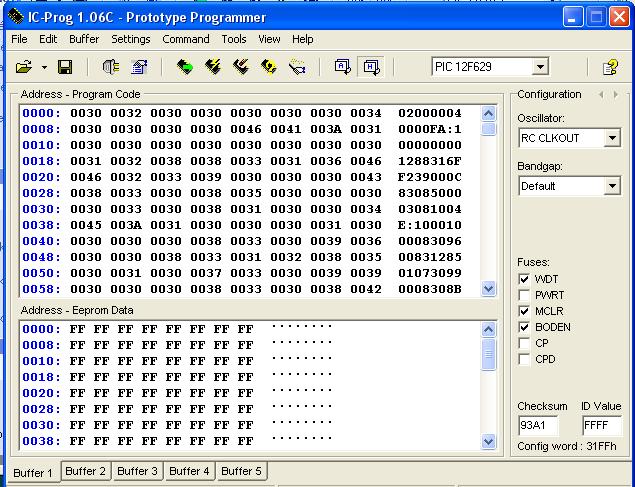Open the File menu
The image size is (635, 487).
click(19, 39)
